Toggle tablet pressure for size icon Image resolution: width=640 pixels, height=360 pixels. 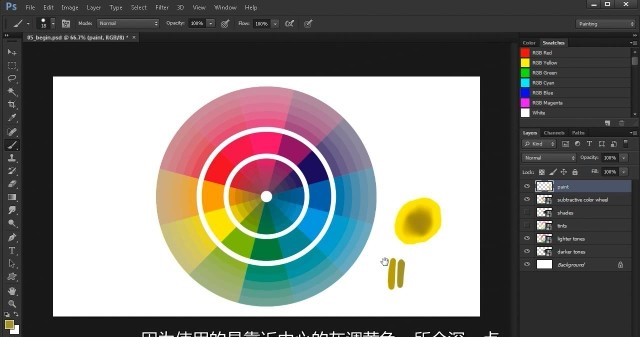click(308, 24)
